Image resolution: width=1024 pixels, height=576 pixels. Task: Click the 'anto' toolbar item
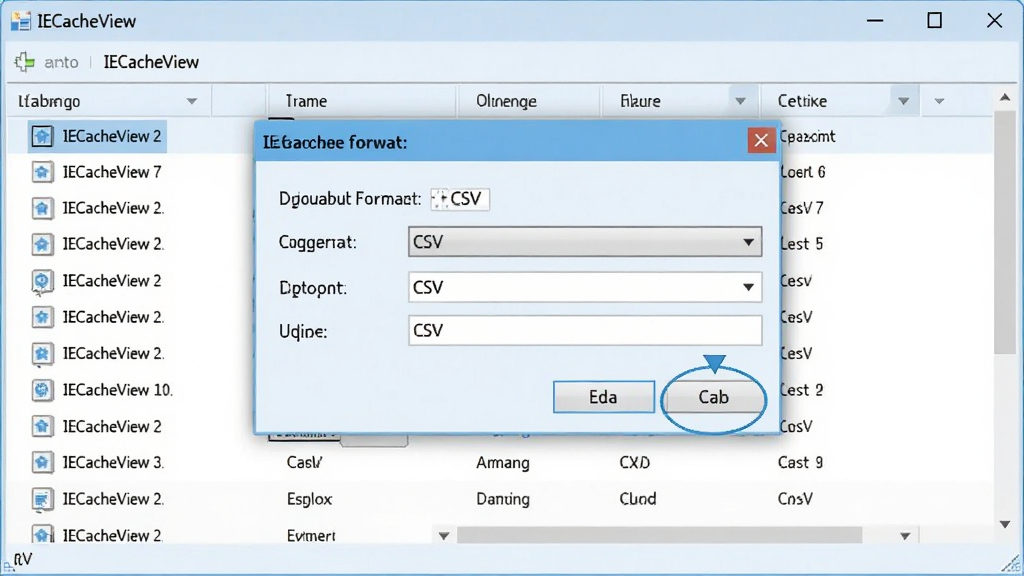[x=61, y=62]
